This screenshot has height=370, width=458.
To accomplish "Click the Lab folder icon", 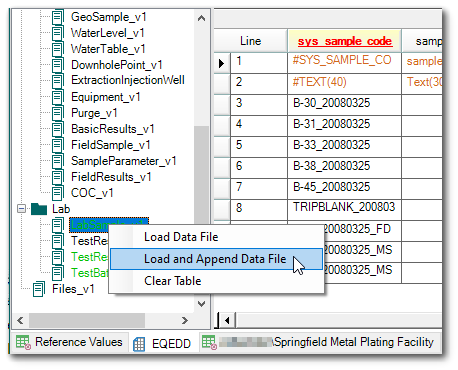I will coord(39,209).
